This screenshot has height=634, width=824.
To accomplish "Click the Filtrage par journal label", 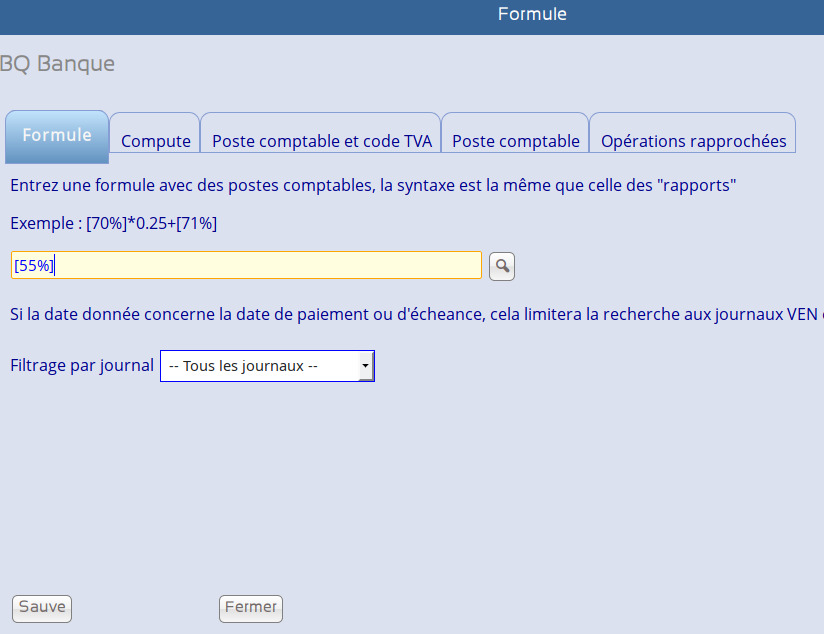I will 82,365.
